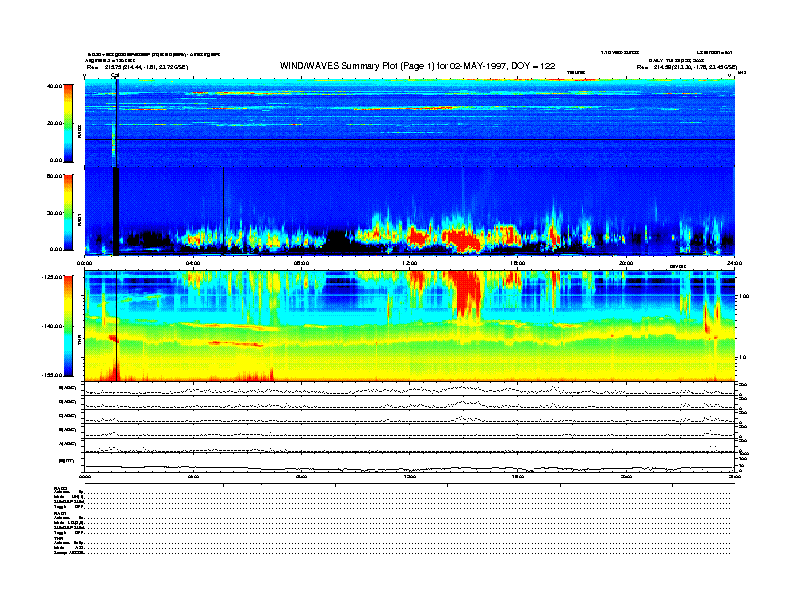This screenshot has width=792, height=612.
Task: Click the RAD1 heading in the status list
Action: (x=60, y=513)
